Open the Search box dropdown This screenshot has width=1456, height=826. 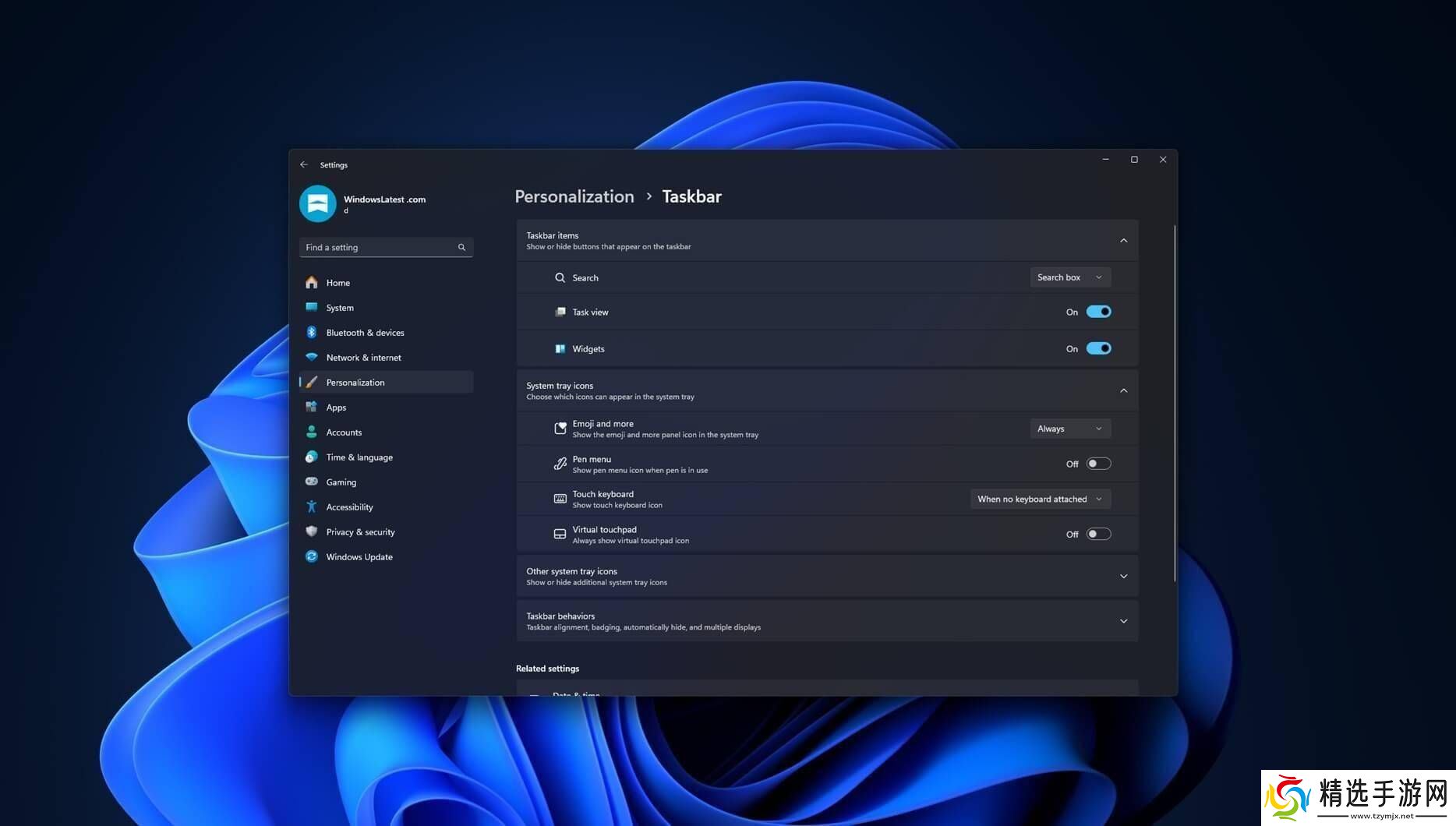(1069, 277)
